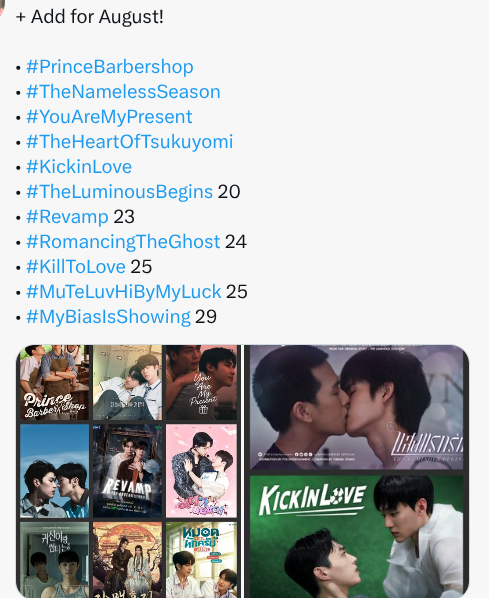
Task: Open the #TheHeartOfTsukuyomi hashtag
Action: (130, 142)
